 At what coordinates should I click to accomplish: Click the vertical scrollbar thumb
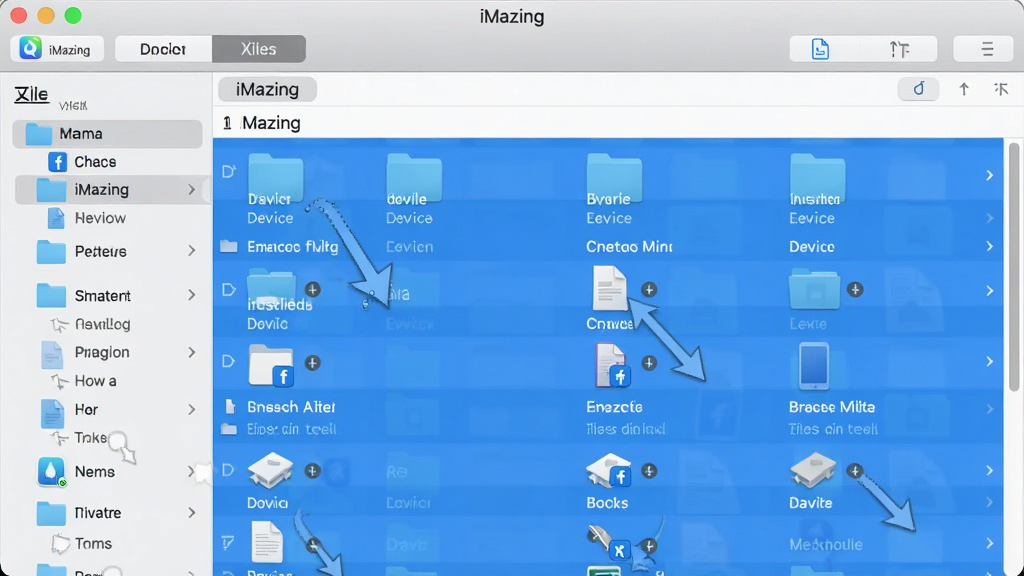(x=1014, y=267)
